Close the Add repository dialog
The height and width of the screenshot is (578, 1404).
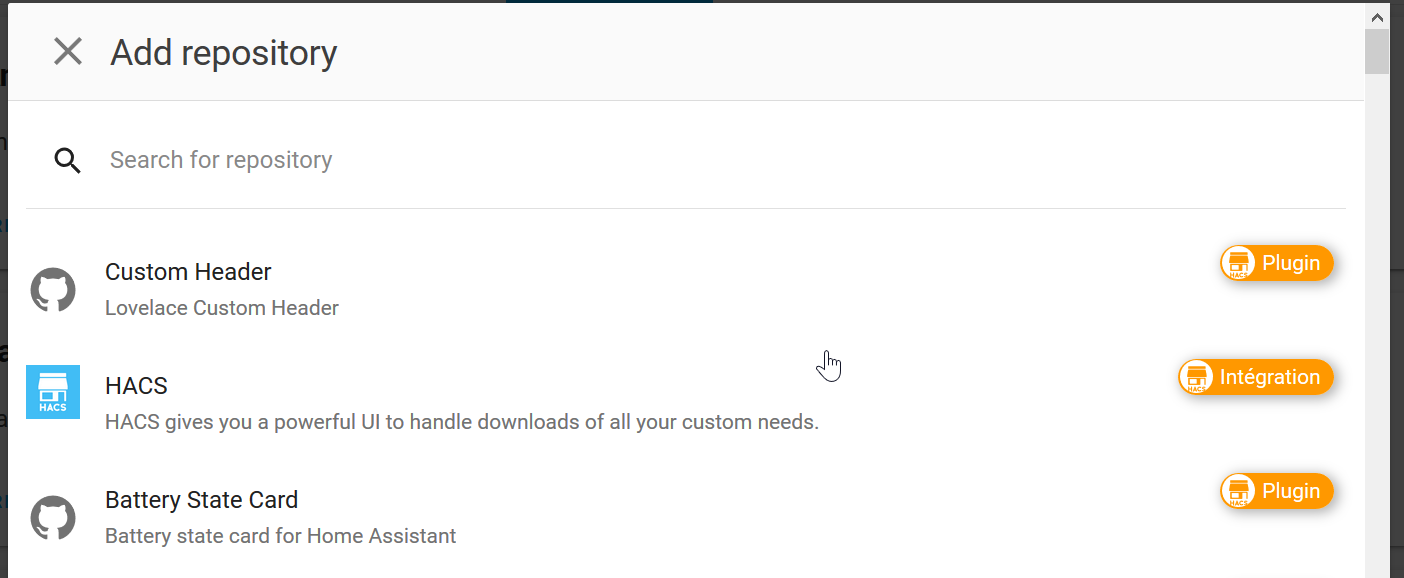tap(67, 52)
